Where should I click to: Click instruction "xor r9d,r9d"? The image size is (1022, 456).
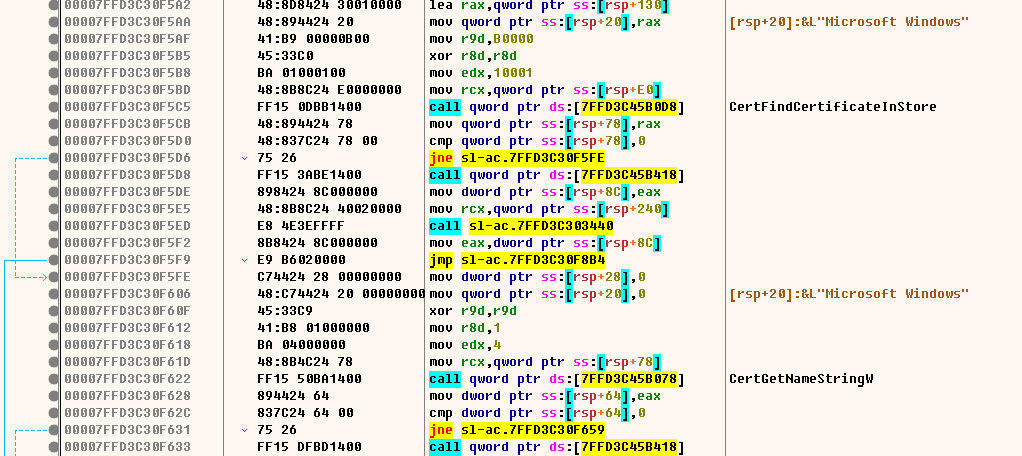click(x=473, y=311)
